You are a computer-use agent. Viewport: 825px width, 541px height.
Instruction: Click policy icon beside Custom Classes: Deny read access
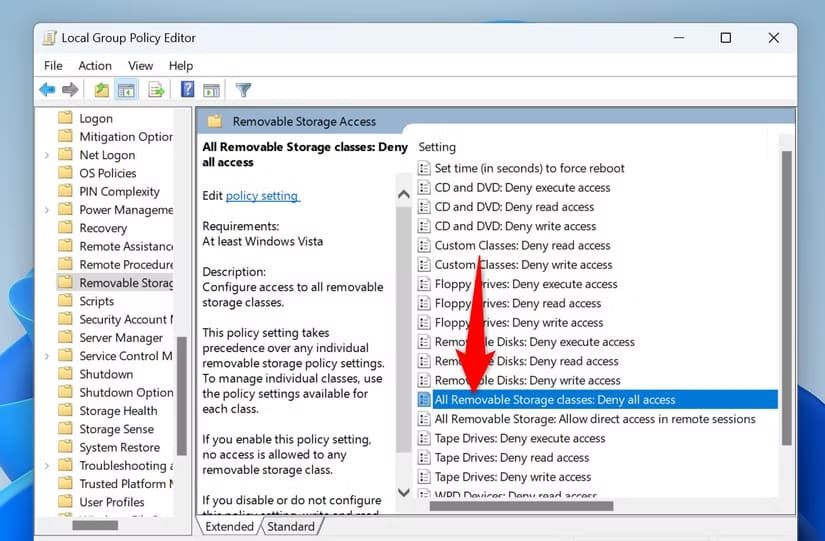coord(424,246)
